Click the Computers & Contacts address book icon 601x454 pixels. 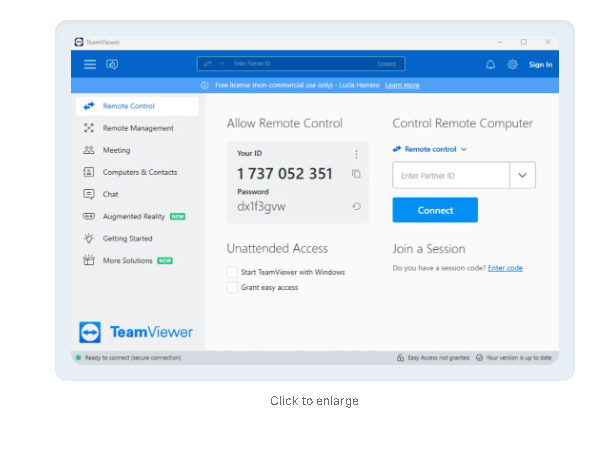[x=89, y=172]
